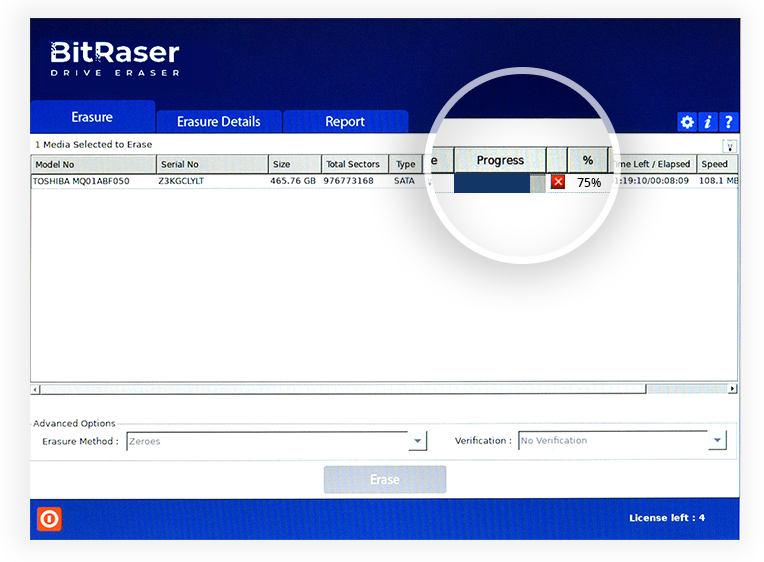Open the Report tab
The image size is (764, 562).
tap(345, 121)
